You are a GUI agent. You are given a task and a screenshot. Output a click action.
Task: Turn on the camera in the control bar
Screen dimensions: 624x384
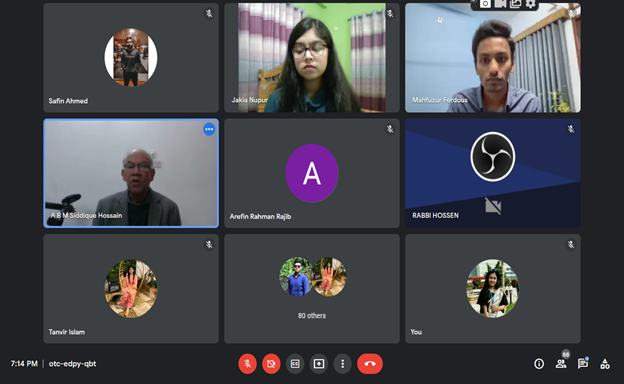(271, 364)
